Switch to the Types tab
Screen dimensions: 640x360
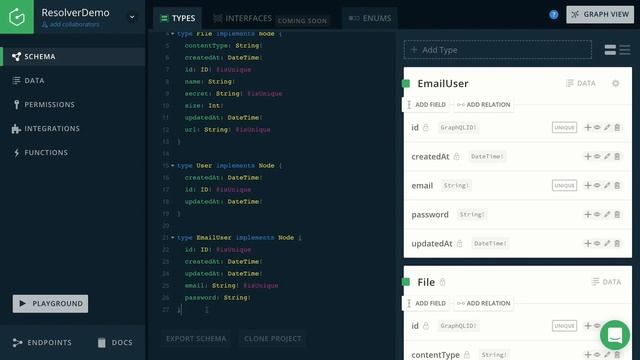coord(178,18)
